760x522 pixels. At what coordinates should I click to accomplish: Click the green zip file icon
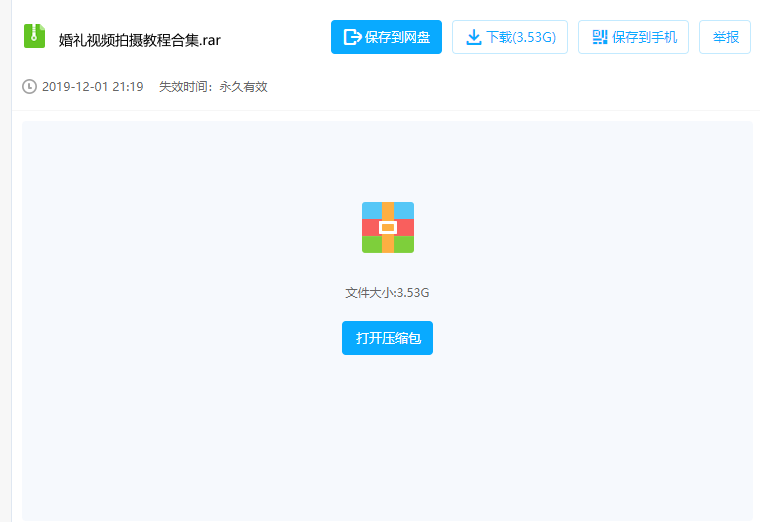[x=34, y=36]
